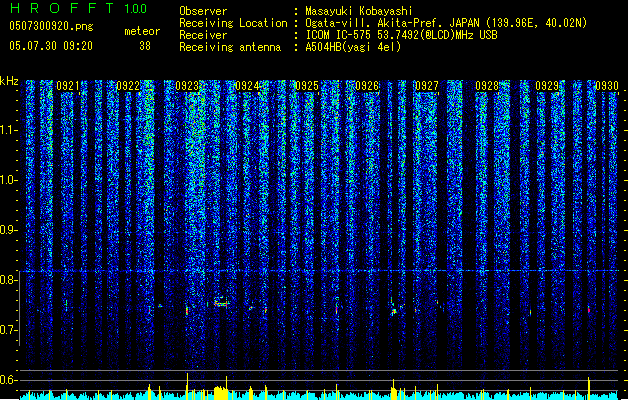
Task: Click the 0925 time marker
Action: (x=307, y=86)
